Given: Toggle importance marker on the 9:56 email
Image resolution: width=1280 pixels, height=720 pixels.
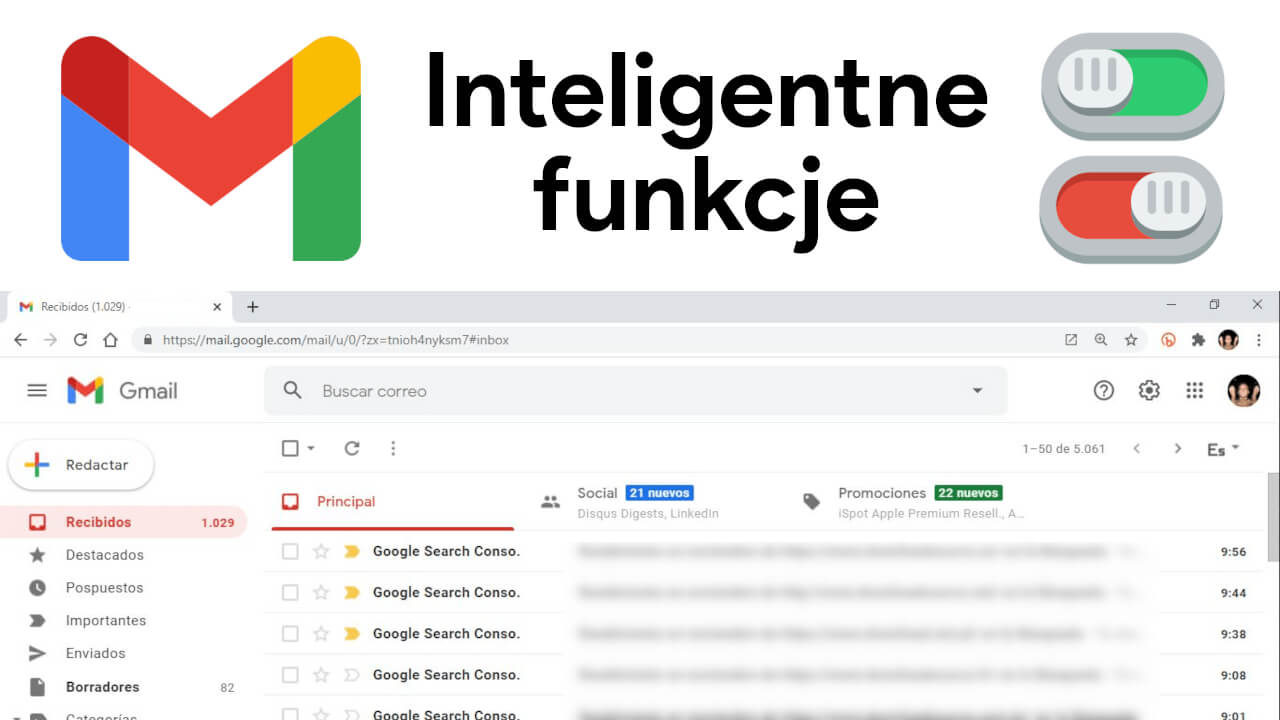Looking at the screenshot, I should (x=351, y=551).
